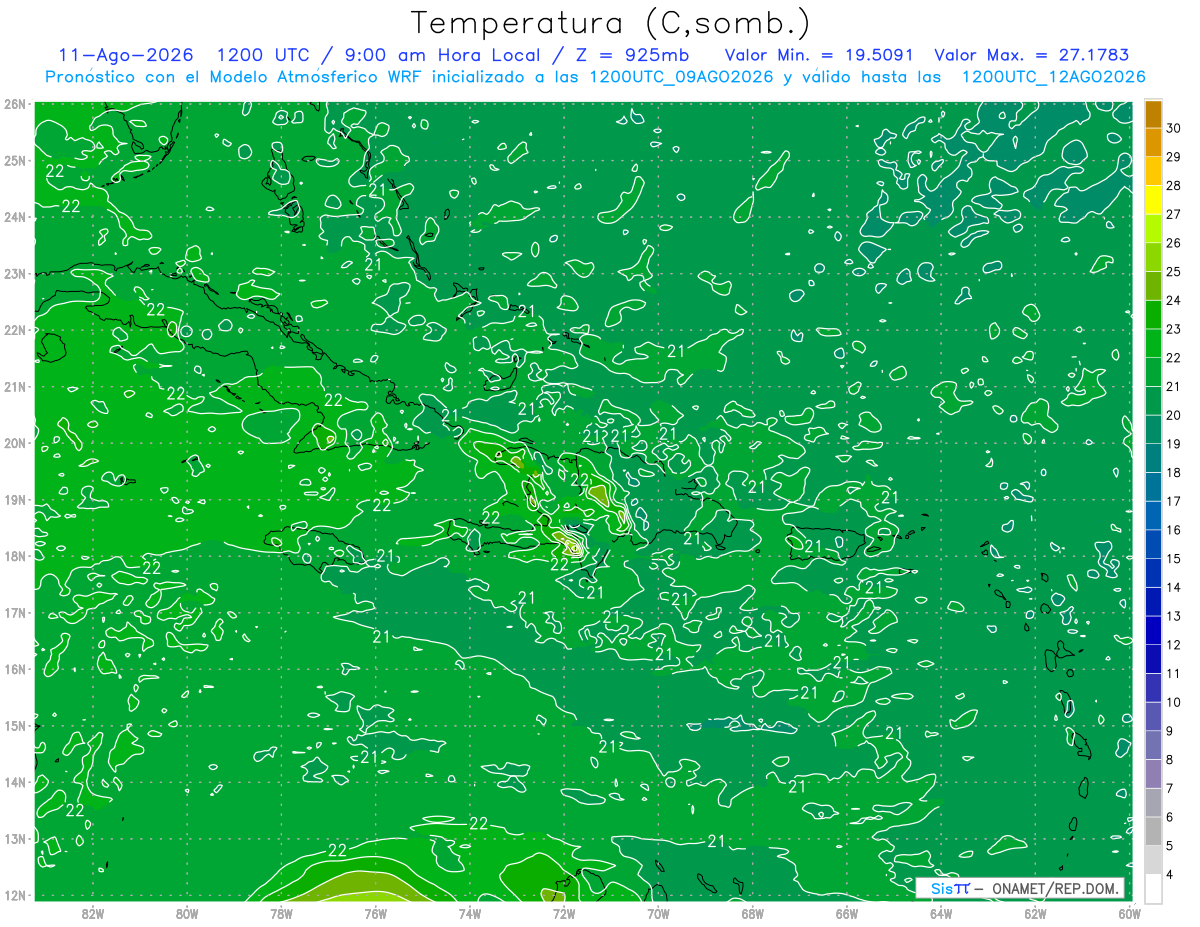Click the orange swatch between 29 and 30
1200x927 pixels.
[1153, 143]
